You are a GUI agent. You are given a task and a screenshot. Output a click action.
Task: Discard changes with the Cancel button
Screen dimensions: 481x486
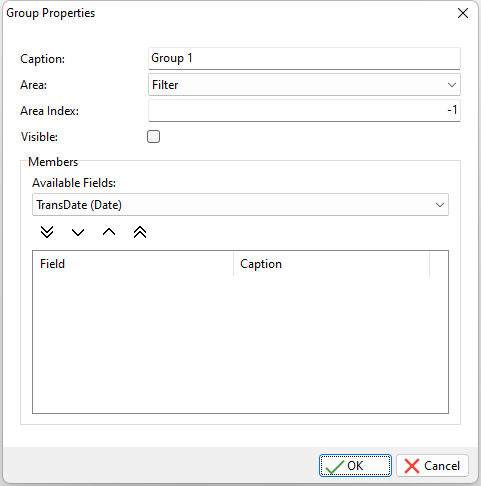[x=433, y=466]
